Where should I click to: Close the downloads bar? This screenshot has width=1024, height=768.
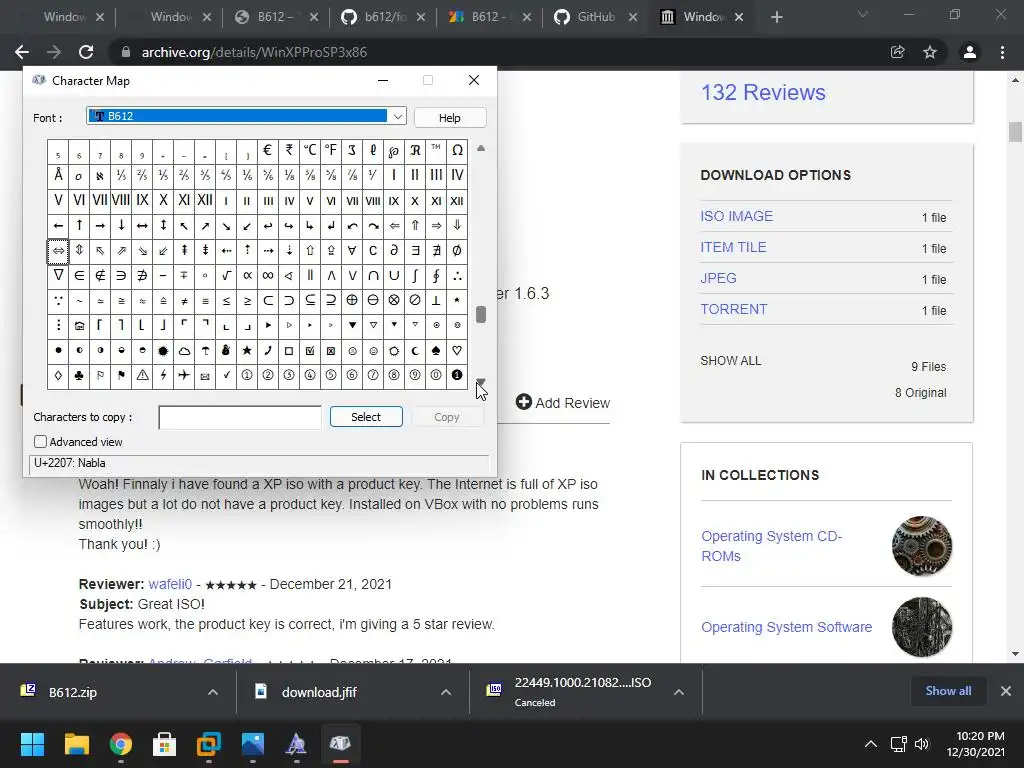tap(1006, 691)
